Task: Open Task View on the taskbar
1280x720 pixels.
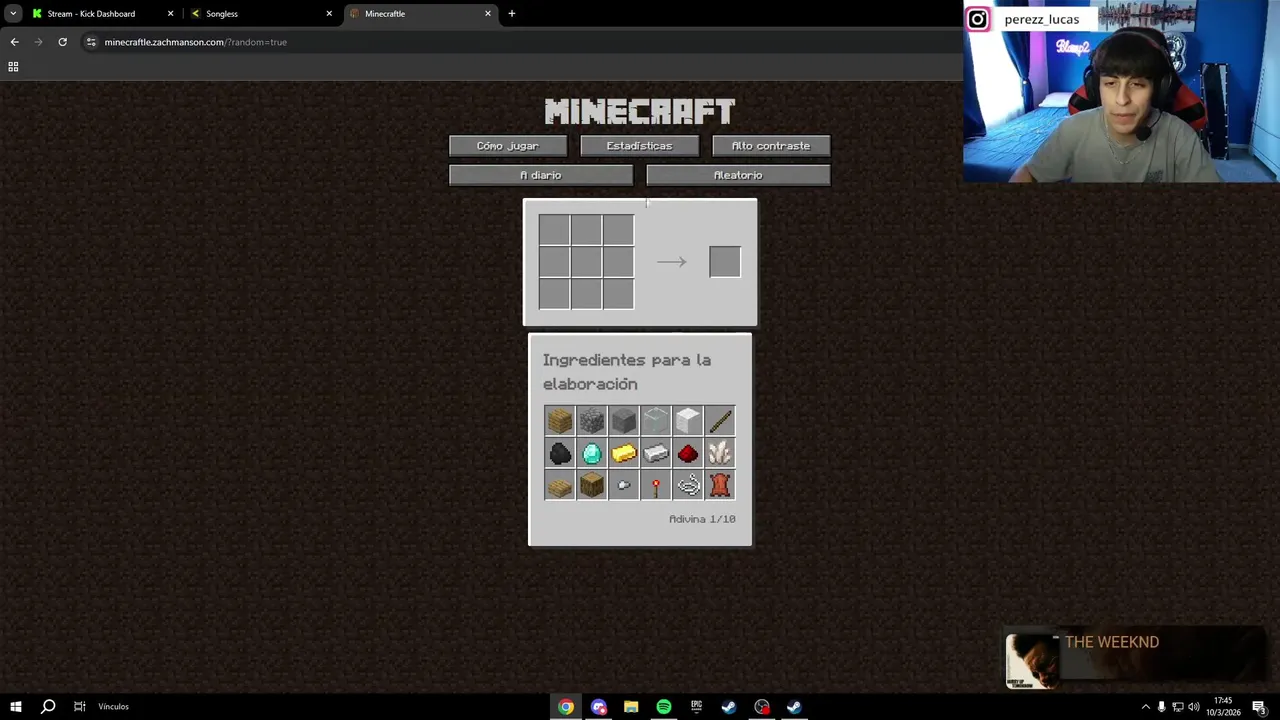Action: click(79, 706)
